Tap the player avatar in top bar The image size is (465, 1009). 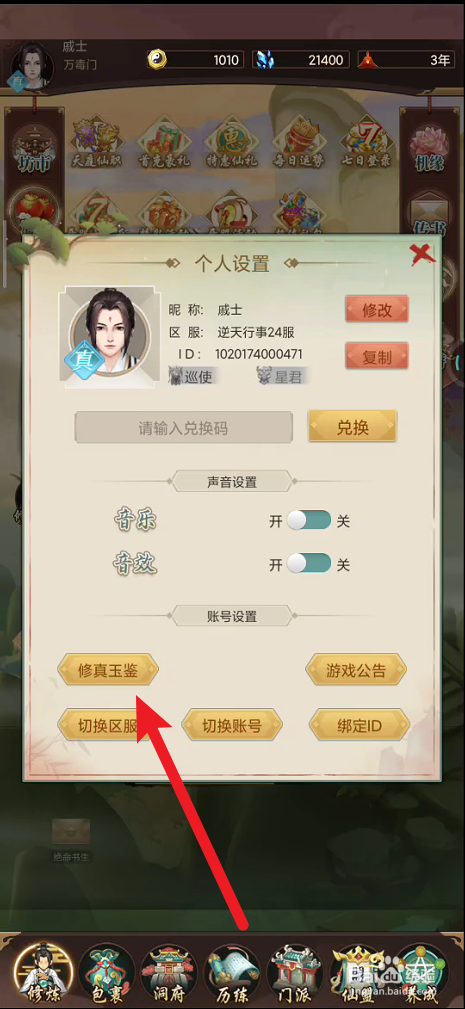[30, 65]
